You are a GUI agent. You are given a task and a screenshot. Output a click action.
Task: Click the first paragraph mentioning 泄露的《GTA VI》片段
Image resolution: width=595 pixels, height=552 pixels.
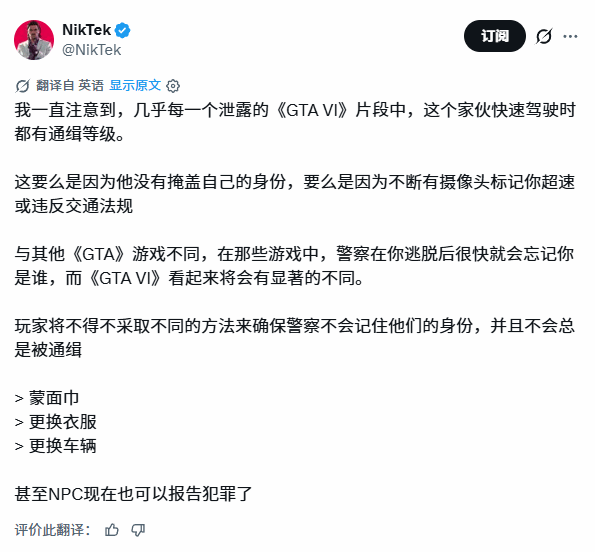coord(295,122)
